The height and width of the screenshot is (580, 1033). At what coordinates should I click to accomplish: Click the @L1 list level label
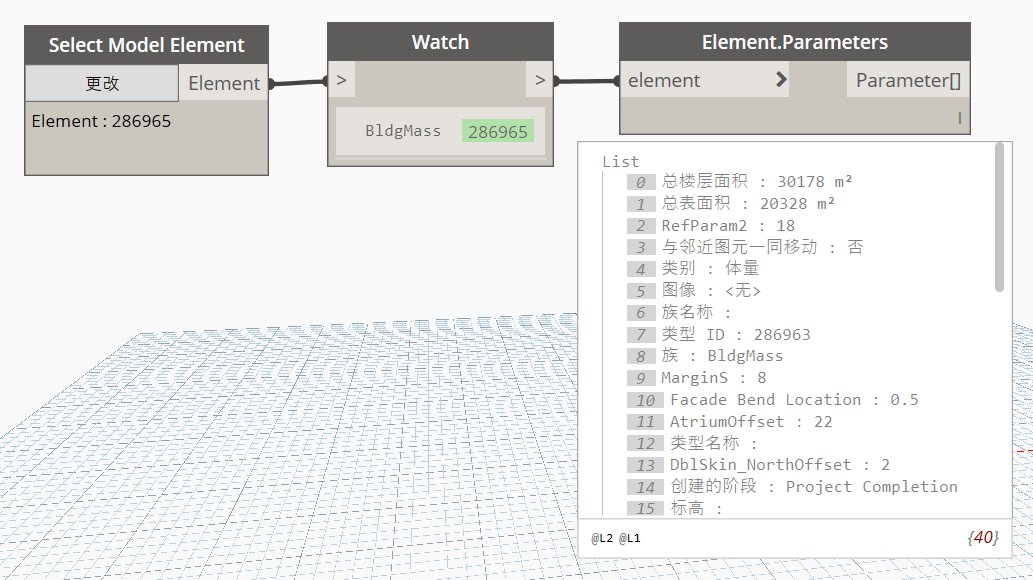(629, 538)
